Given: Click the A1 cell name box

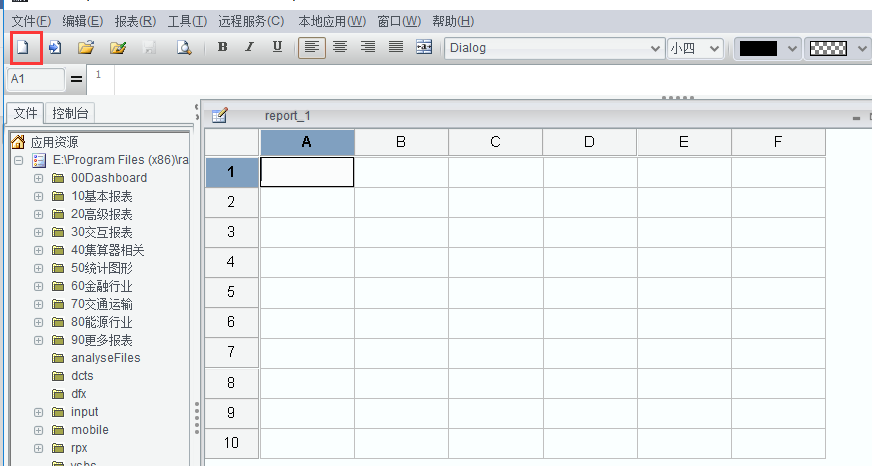Looking at the screenshot, I should (x=36, y=78).
